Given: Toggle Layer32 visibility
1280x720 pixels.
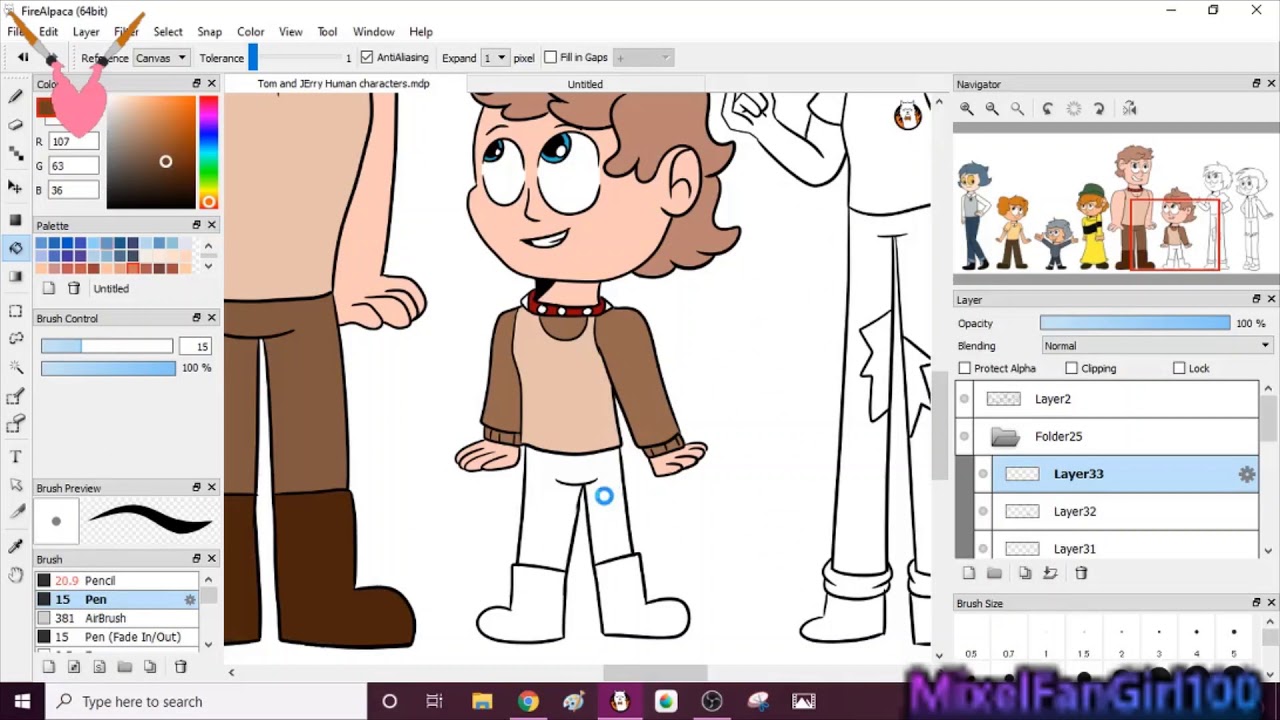Looking at the screenshot, I should click(983, 512).
